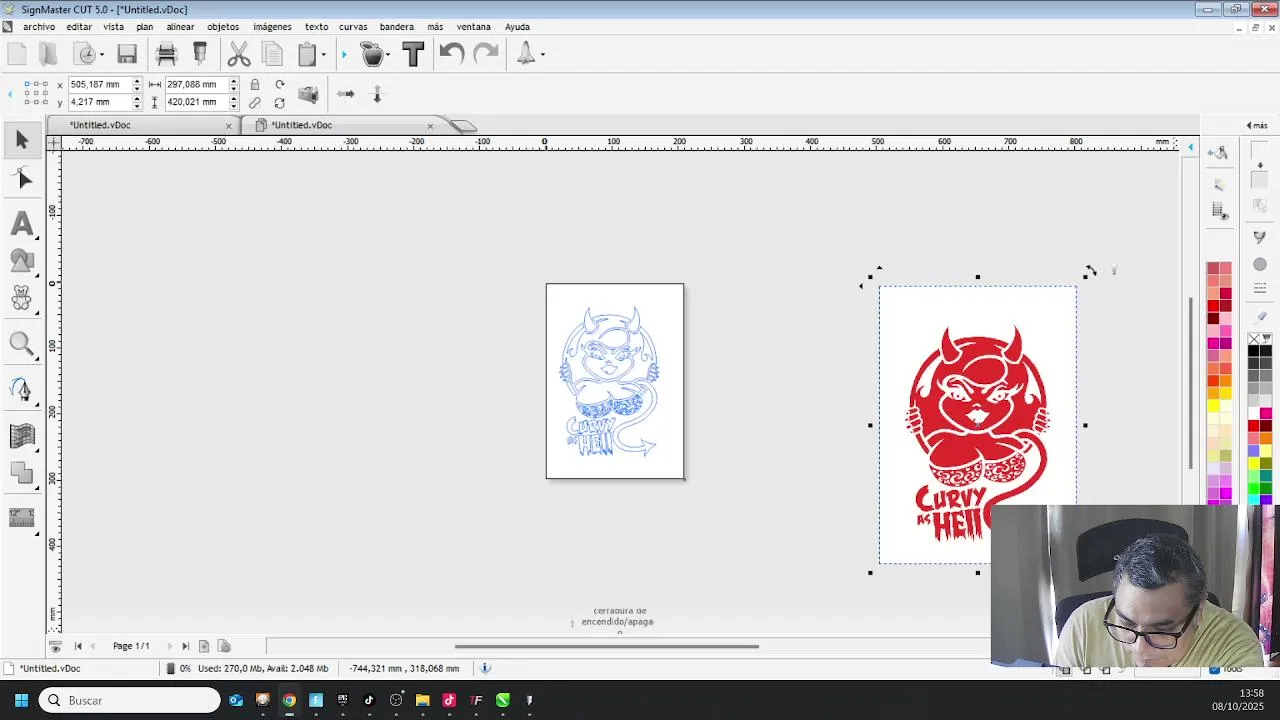Open the archivo menu
The image size is (1280, 720).
click(x=39, y=27)
